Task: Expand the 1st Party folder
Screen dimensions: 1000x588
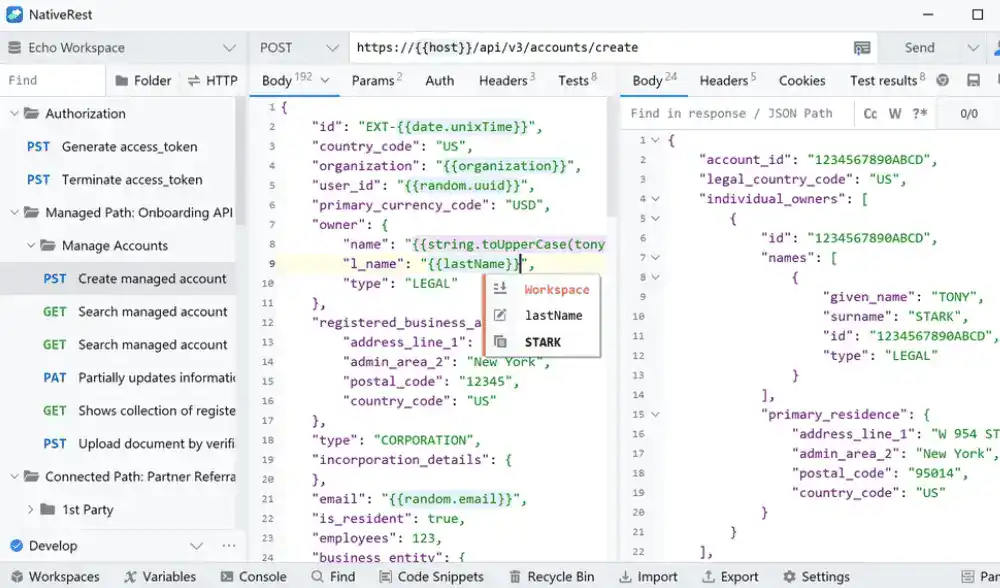Action: coord(31,510)
